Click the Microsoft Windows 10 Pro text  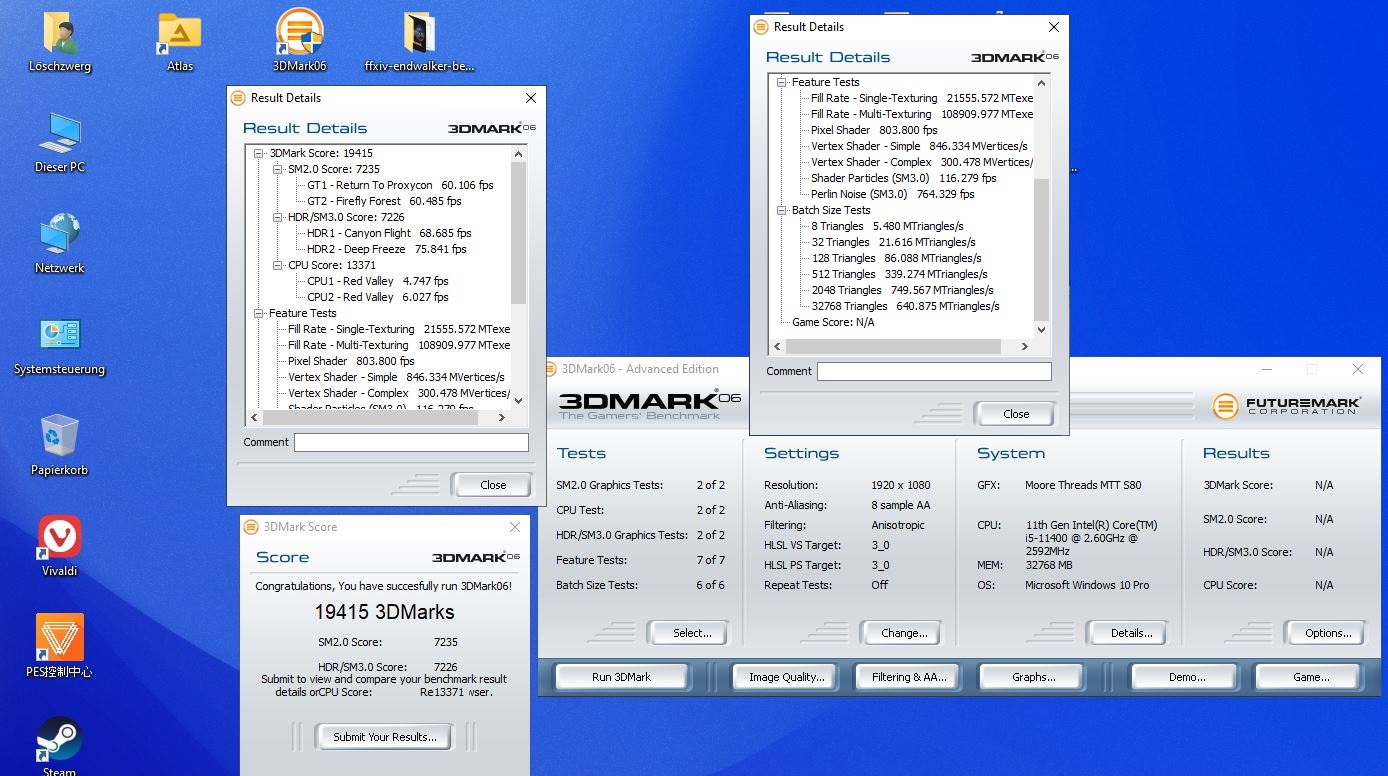point(1087,585)
